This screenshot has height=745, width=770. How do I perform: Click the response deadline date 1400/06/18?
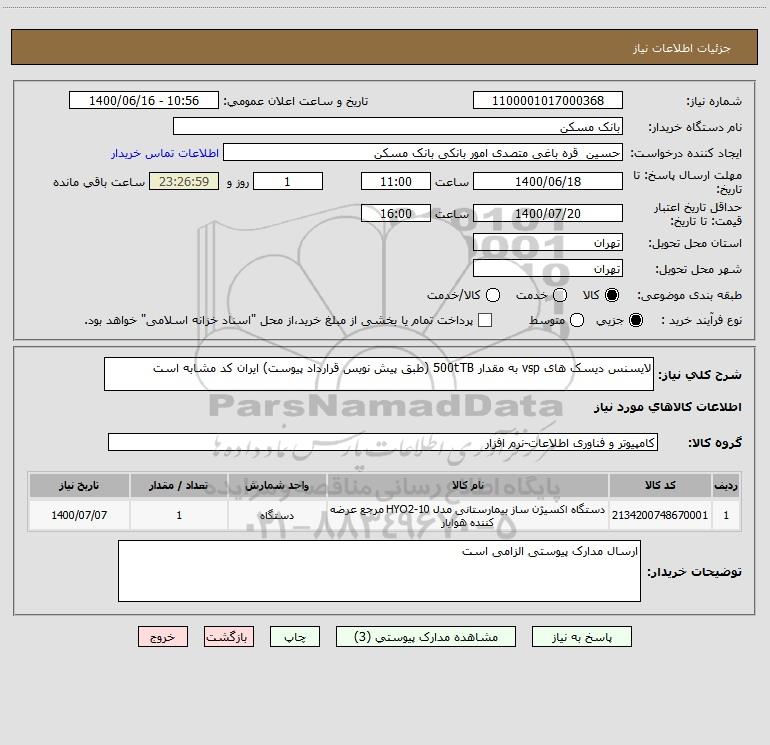click(548, 181)
